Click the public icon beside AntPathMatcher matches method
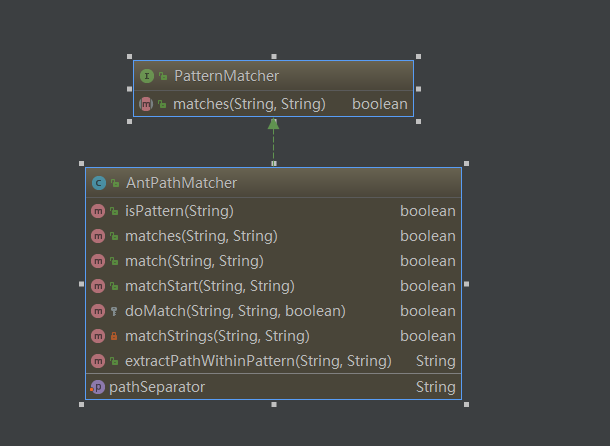The height and width of the screenshot is (446, 610). [114, 236]
